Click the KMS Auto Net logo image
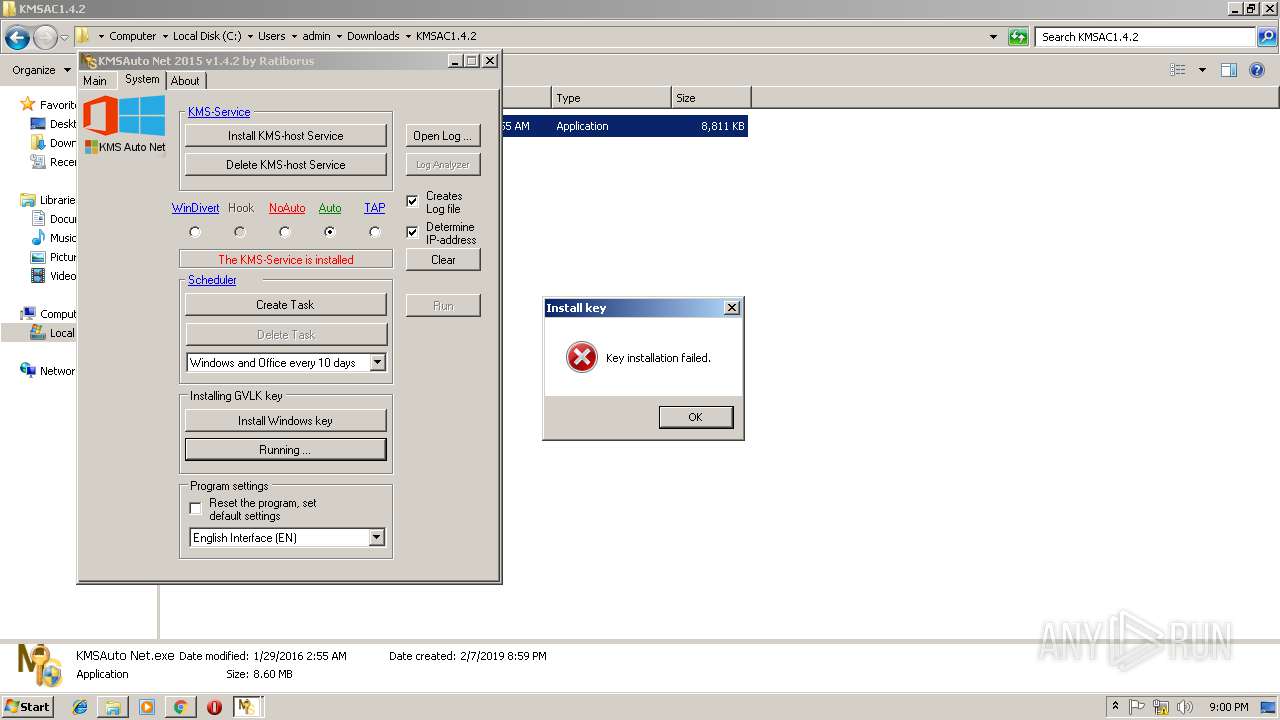Viewport: 1280px width, 720px height. (x=124, y=124)
